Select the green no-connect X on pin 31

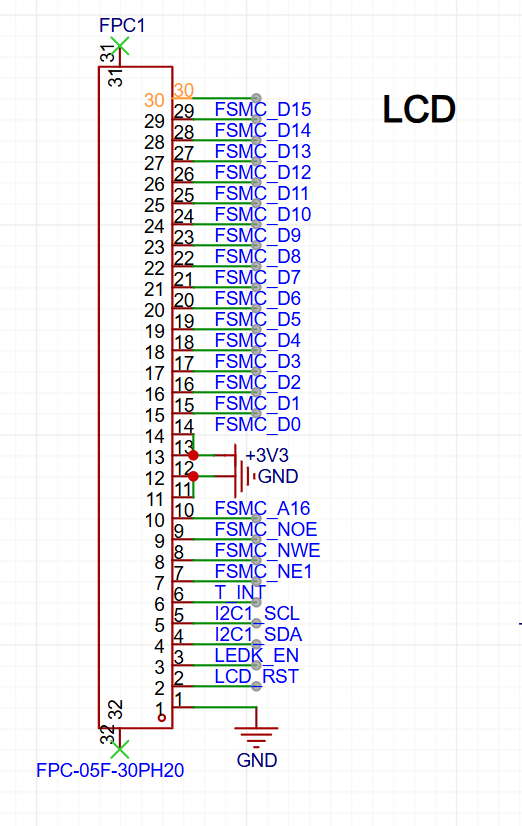click(x=120, y=46)
